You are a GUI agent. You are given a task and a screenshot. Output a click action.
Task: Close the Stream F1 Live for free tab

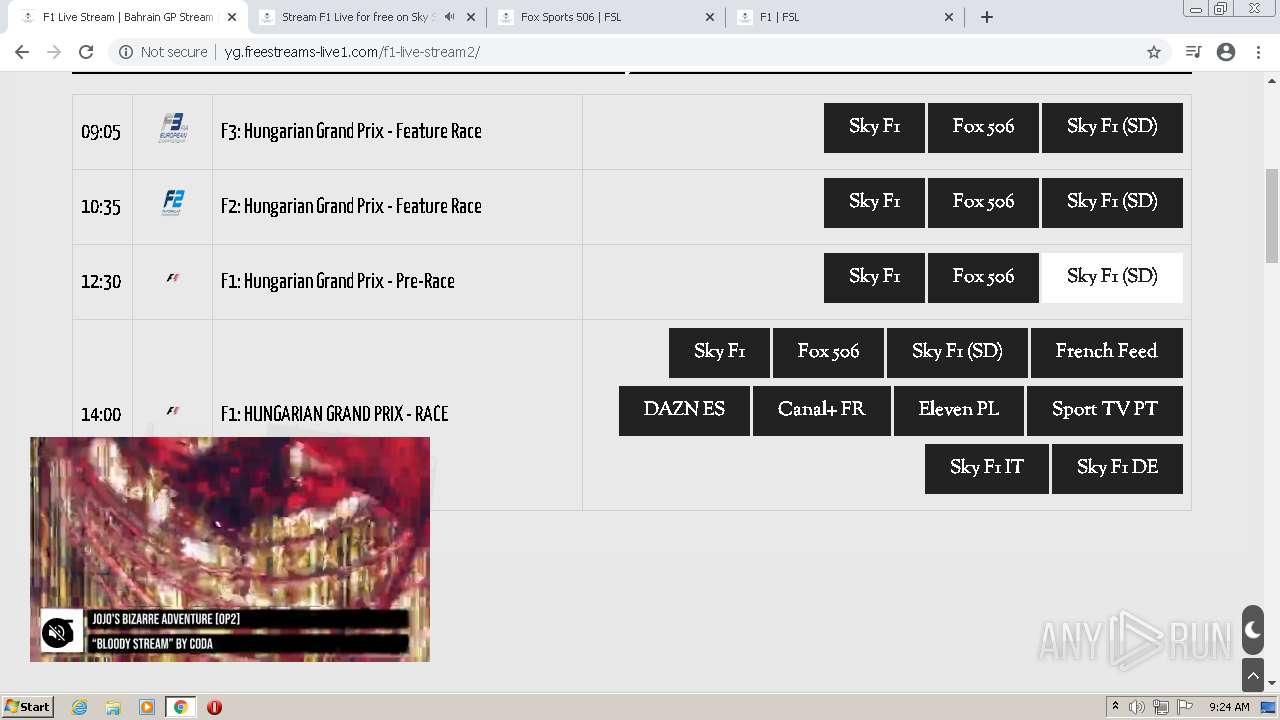pos(471,17)
